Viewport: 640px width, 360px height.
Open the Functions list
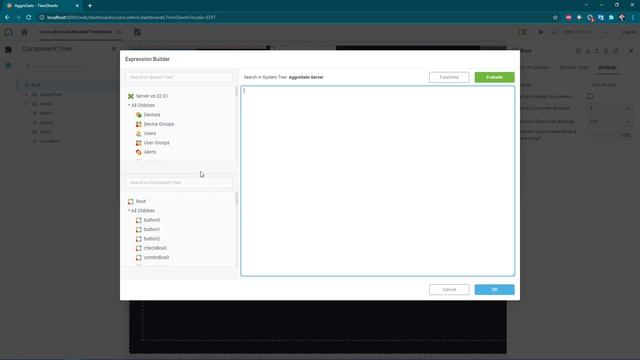(449, 77)
